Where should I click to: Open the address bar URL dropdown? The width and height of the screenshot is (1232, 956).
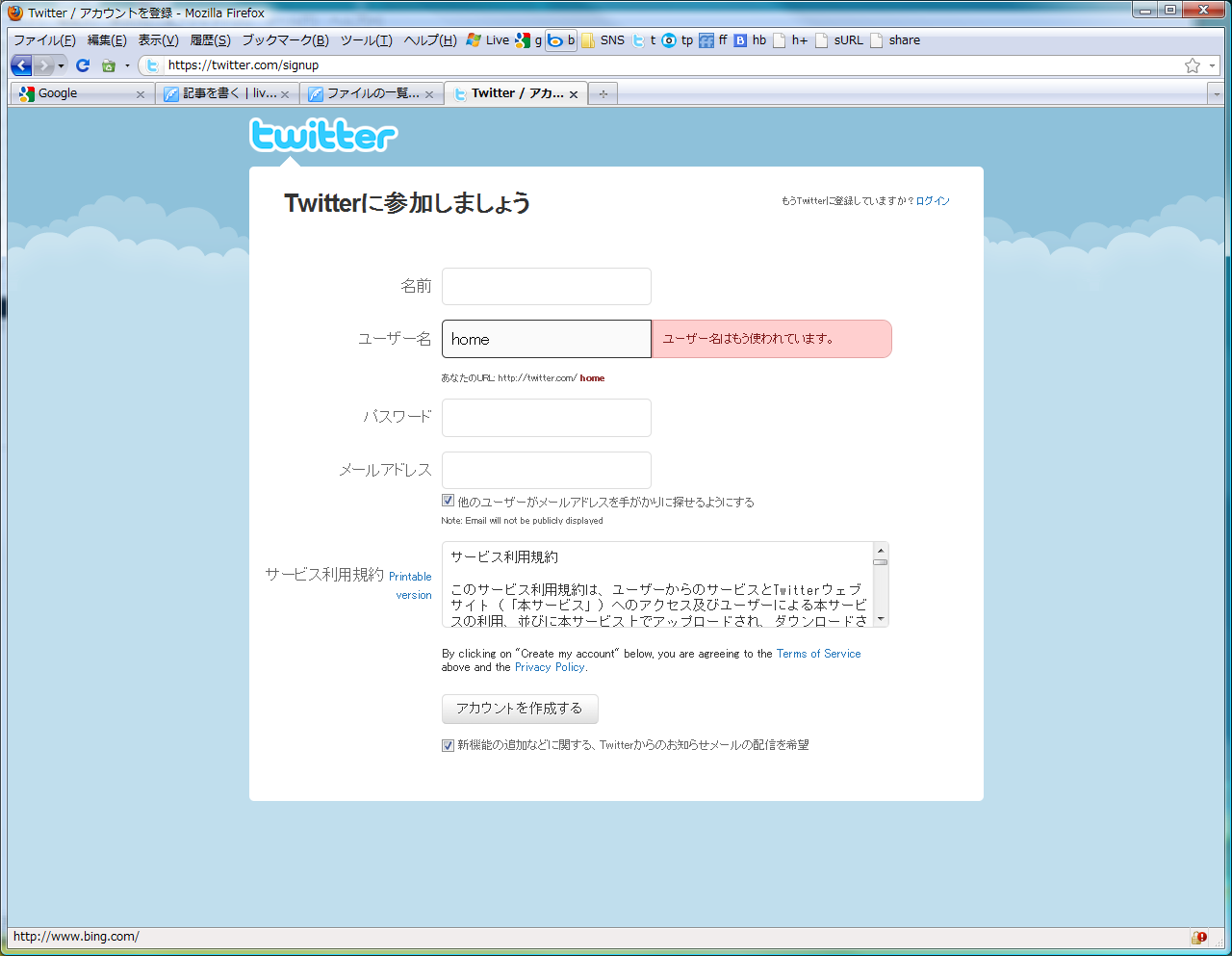coord(1213,65)
